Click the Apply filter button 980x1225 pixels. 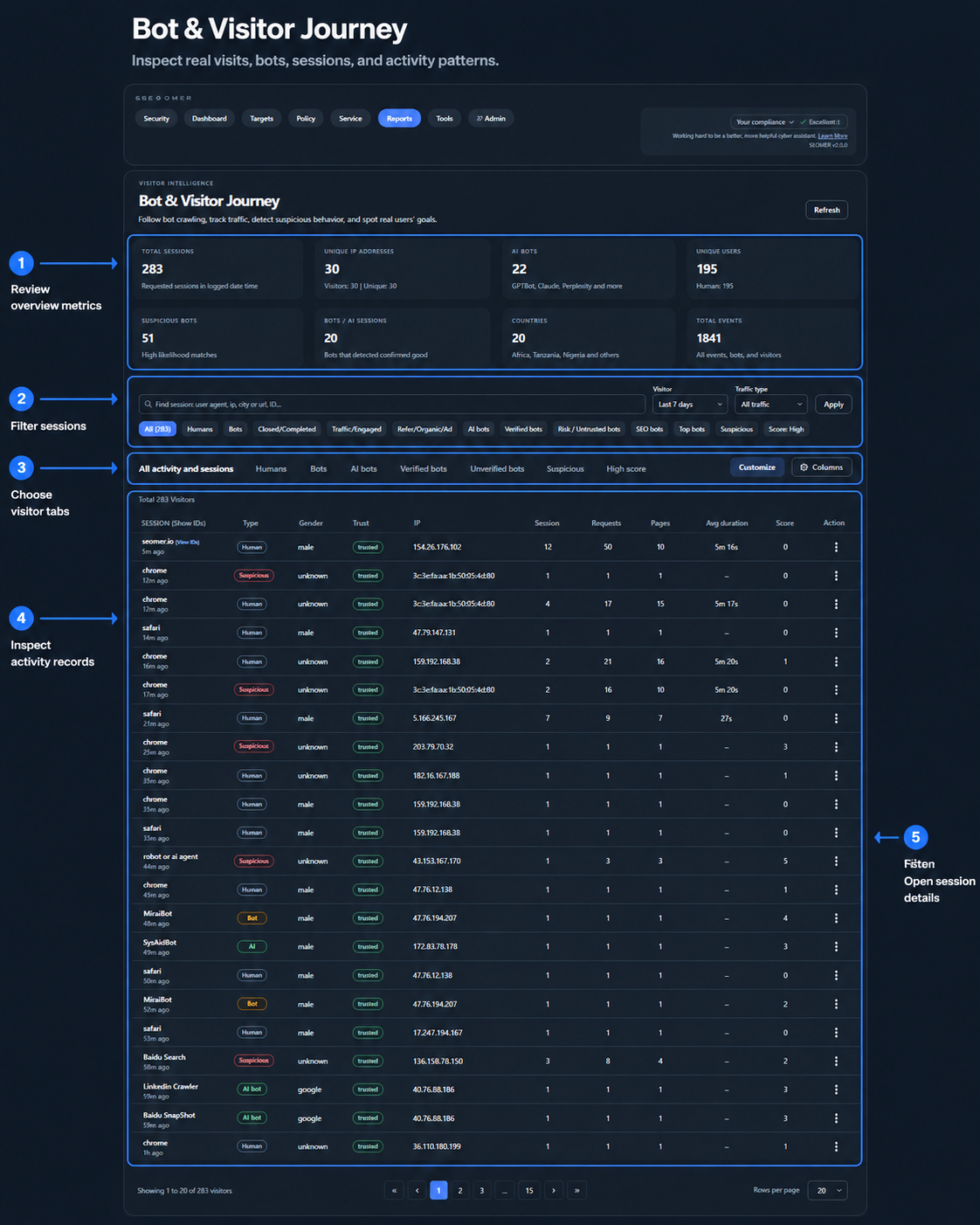834,405
